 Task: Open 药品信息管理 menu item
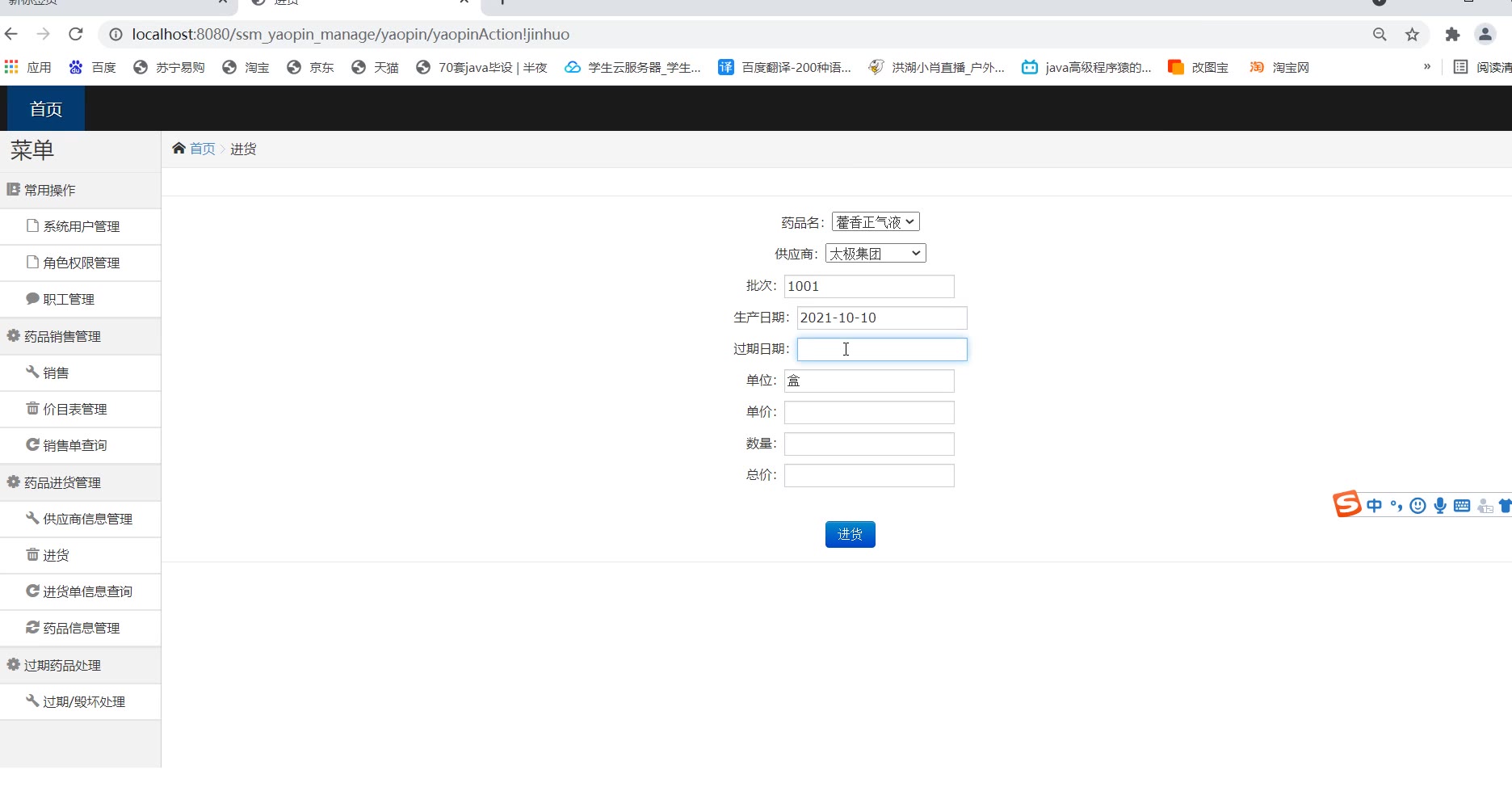pyautogui.click(x=80, y=628)
